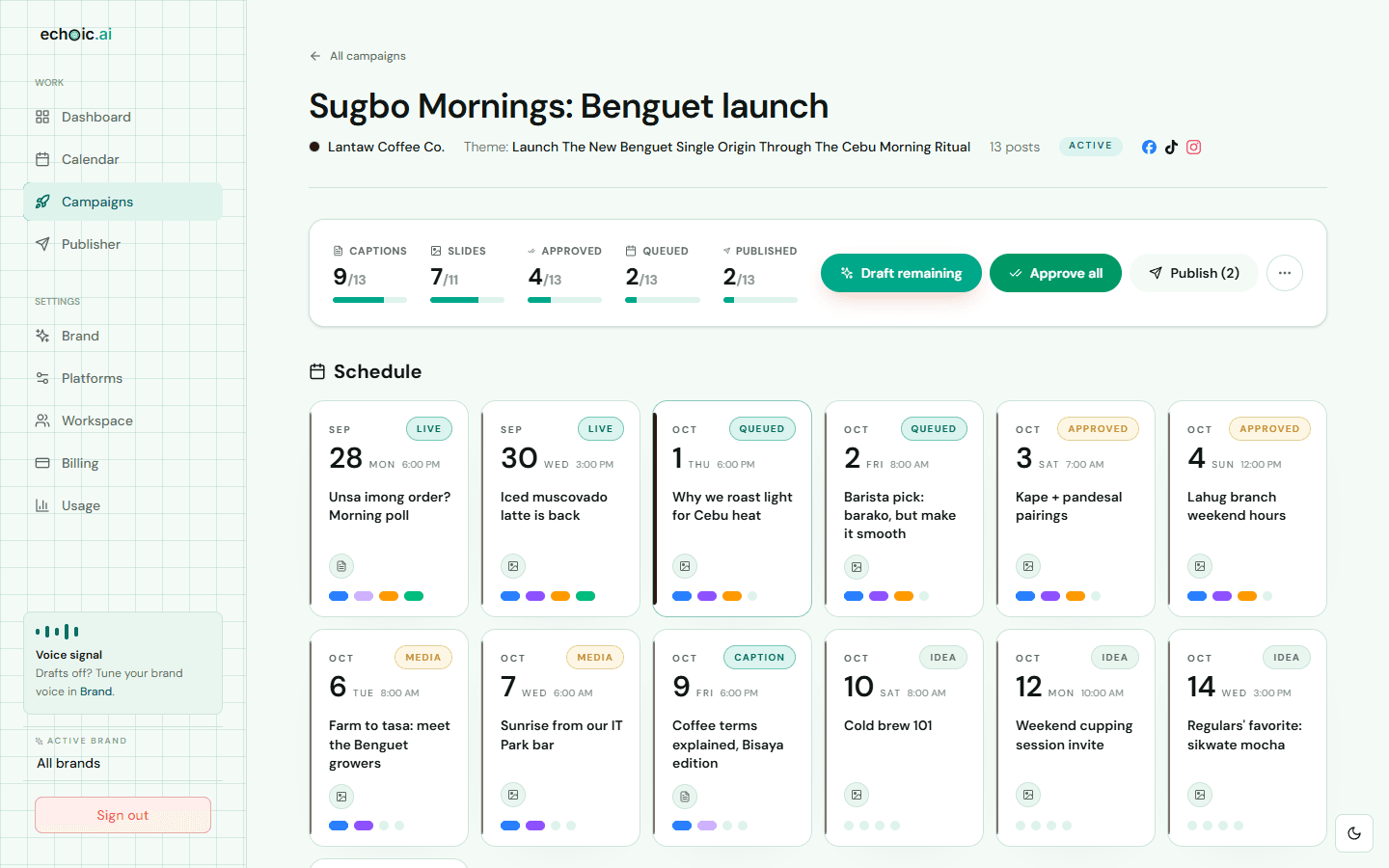The width and height of the screenshot is (1389, 868).
Task: Click image icon on Why we roast light card
Action: click(685, 566)
